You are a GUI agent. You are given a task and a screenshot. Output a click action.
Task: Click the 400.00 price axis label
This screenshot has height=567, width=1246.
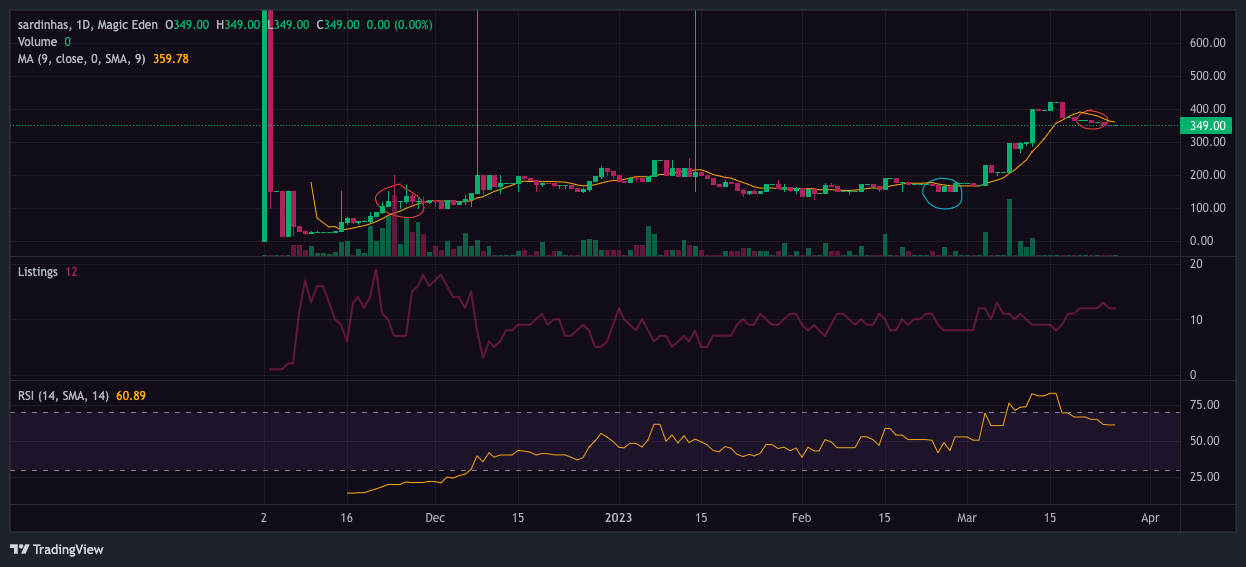click(x=1208, y=109)
